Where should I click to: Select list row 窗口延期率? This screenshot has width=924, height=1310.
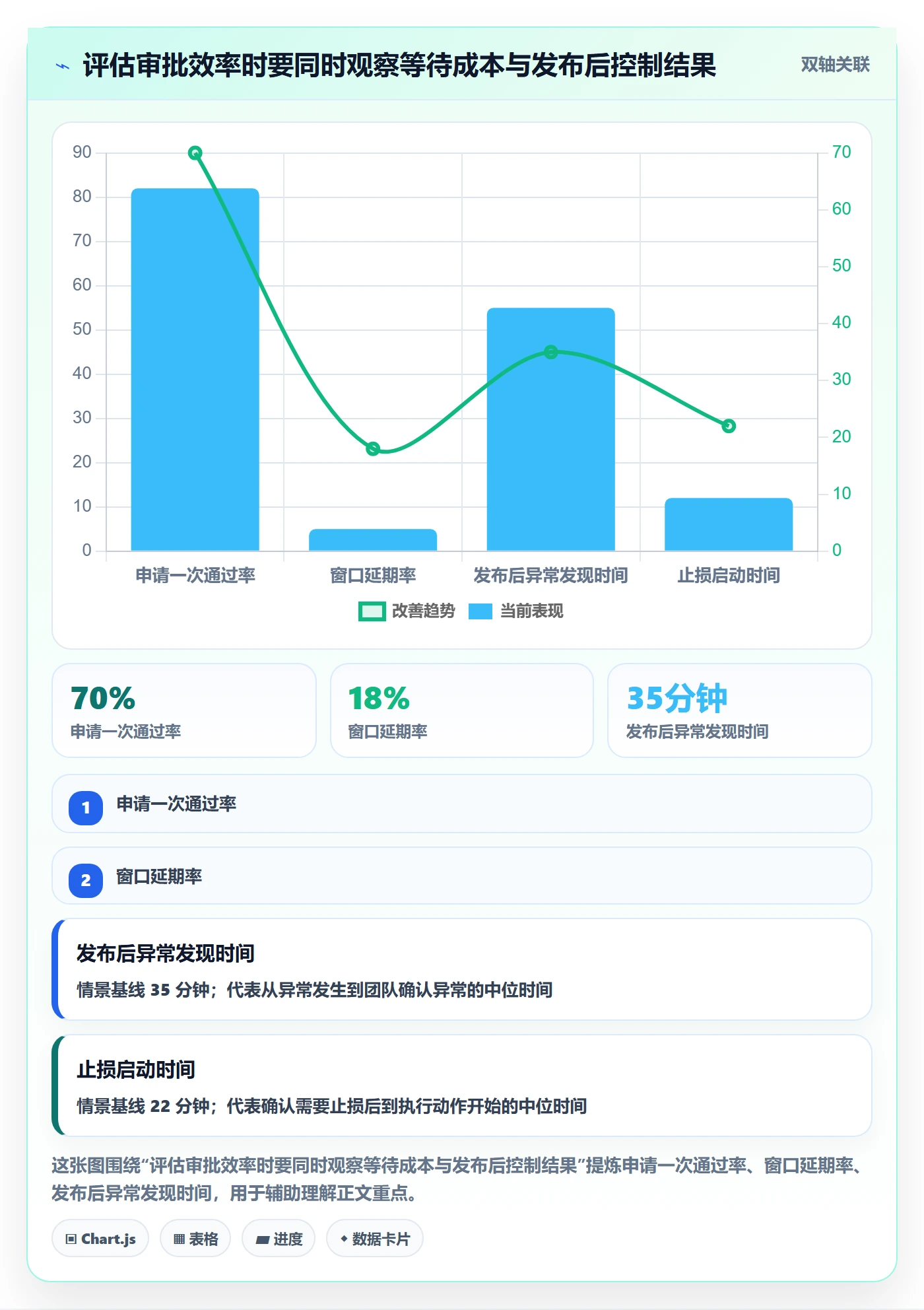[462, 876]
